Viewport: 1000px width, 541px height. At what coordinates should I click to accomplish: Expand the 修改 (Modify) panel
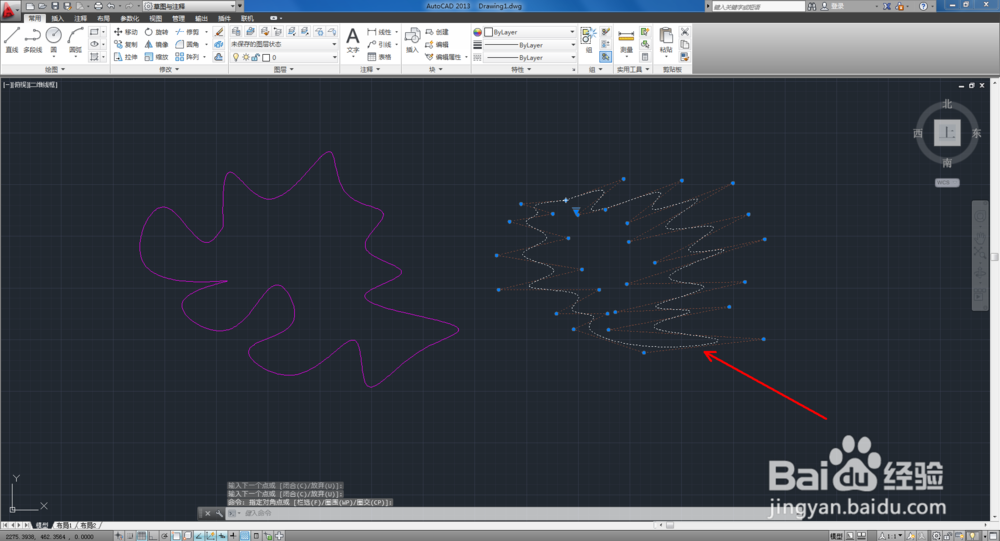pyautogui.click(x=169, y=70)
